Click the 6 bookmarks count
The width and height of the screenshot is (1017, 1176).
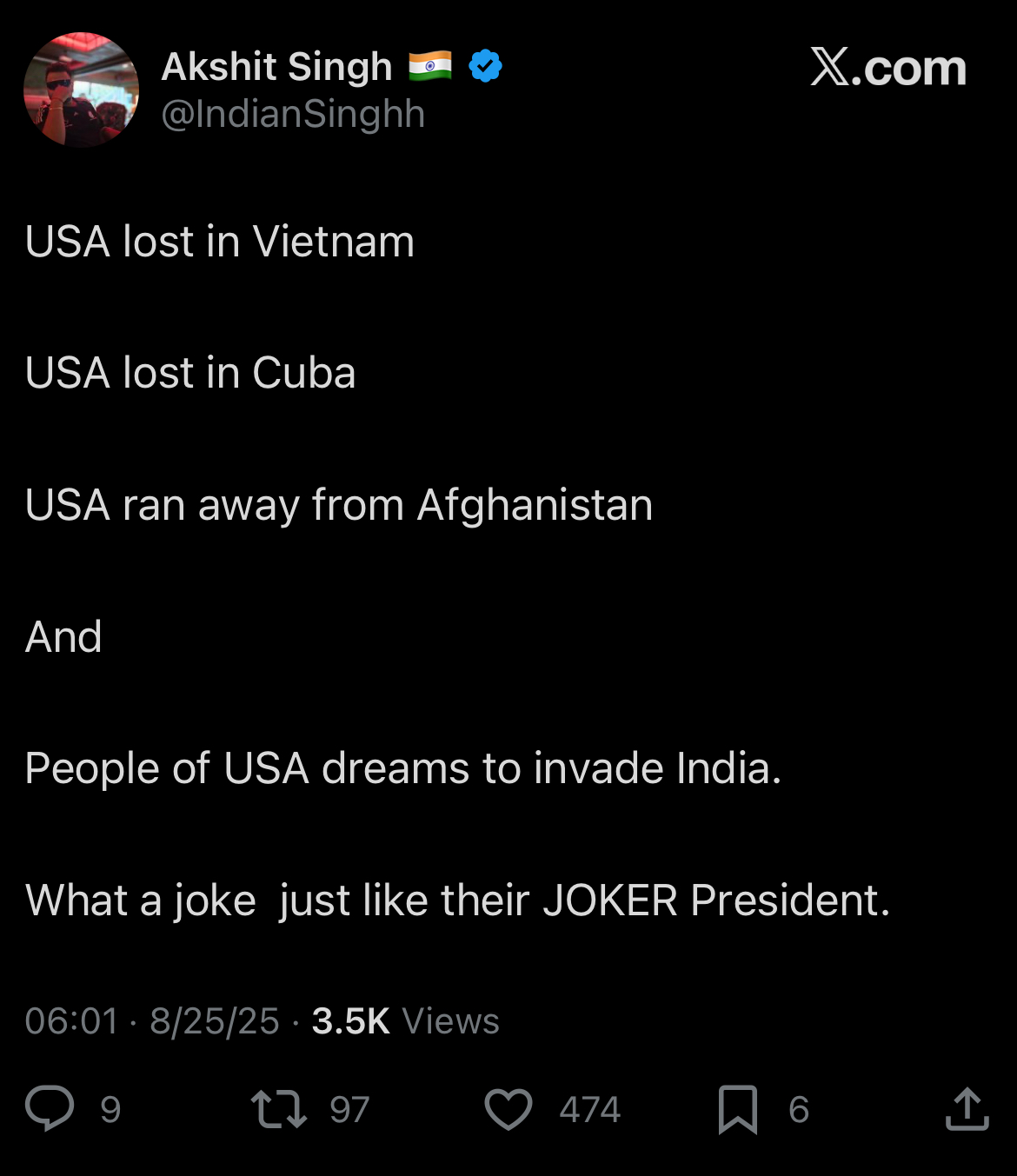tap(798, 1110)
